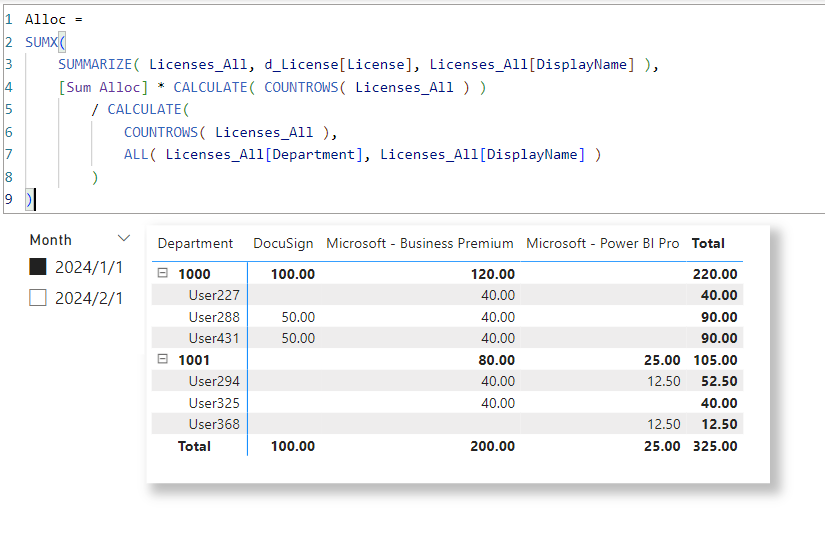Collapse department 1001 rows
Image resolution: width=825 pixels, height=540 pixels.
163,359
